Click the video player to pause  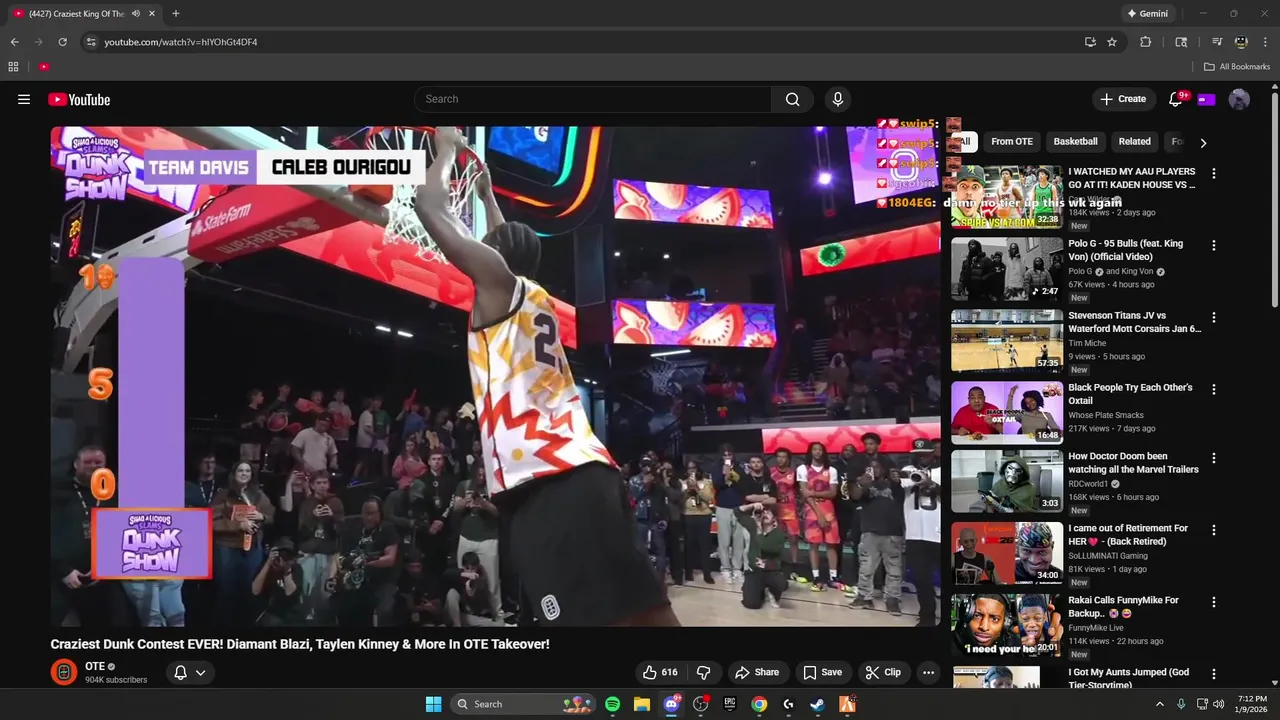pyautogui.click(x=496, y=376)
